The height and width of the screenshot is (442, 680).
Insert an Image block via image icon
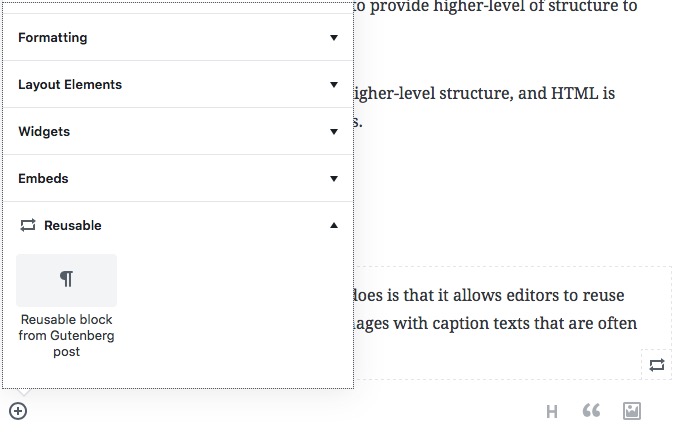pos(631,411)
